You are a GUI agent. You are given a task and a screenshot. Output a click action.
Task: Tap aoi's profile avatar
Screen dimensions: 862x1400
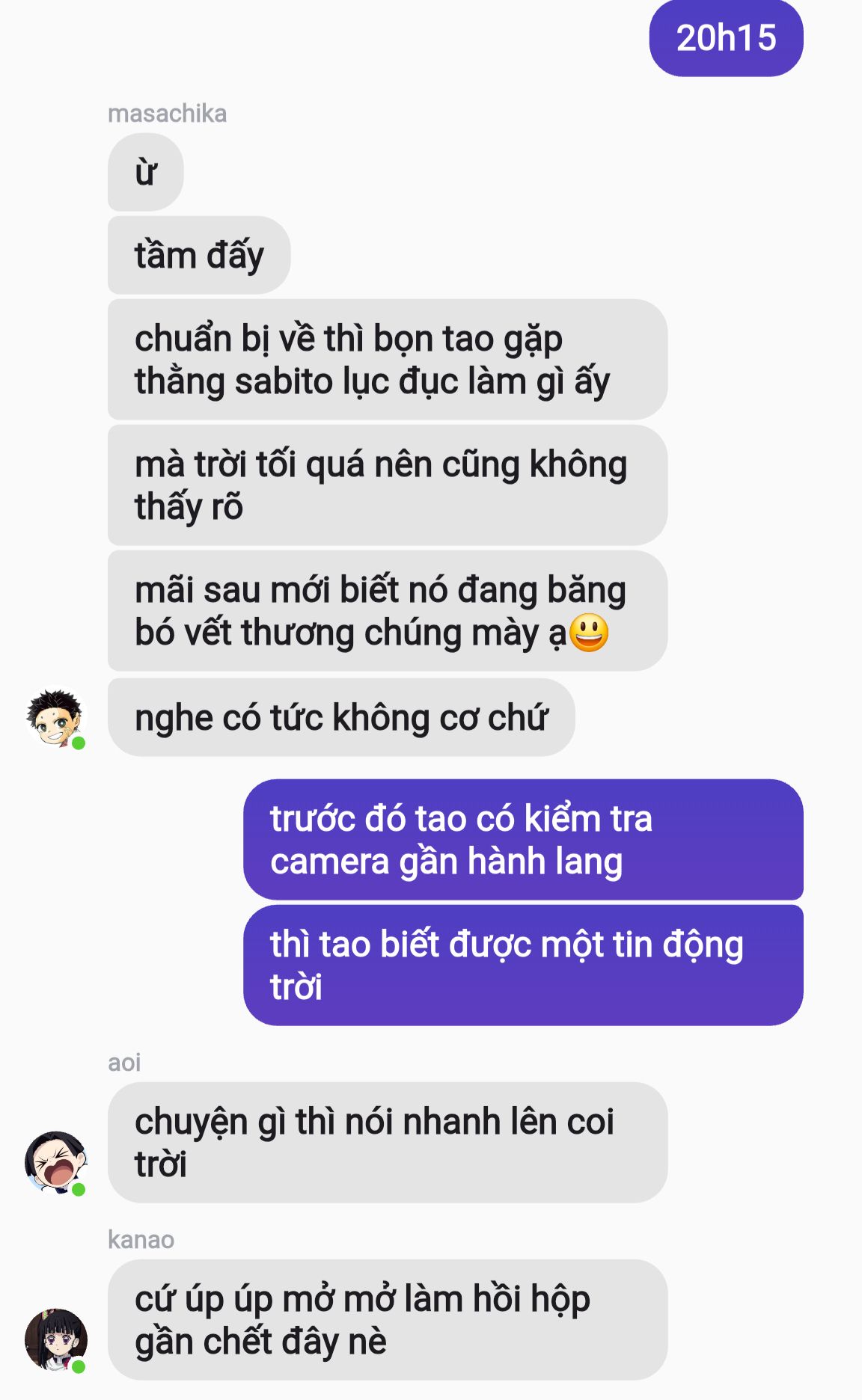tap(56, 1162)
